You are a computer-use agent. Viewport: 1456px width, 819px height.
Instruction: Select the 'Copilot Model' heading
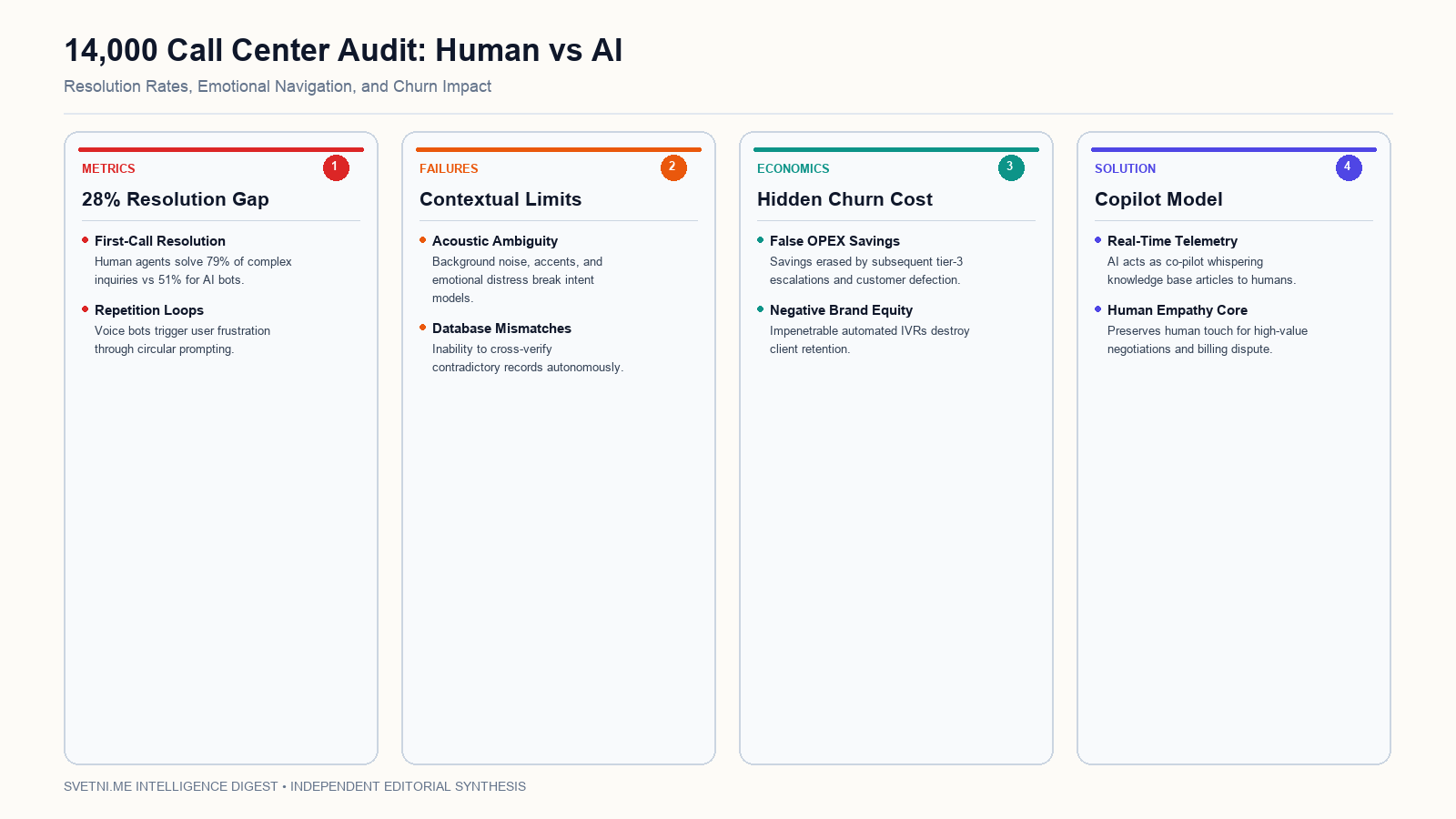coord(1158,199)
